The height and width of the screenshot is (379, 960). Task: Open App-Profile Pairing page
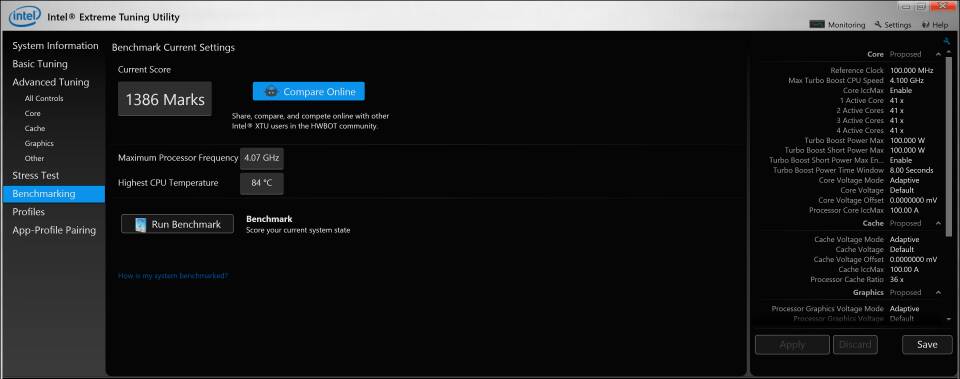(x=54, y=230)
